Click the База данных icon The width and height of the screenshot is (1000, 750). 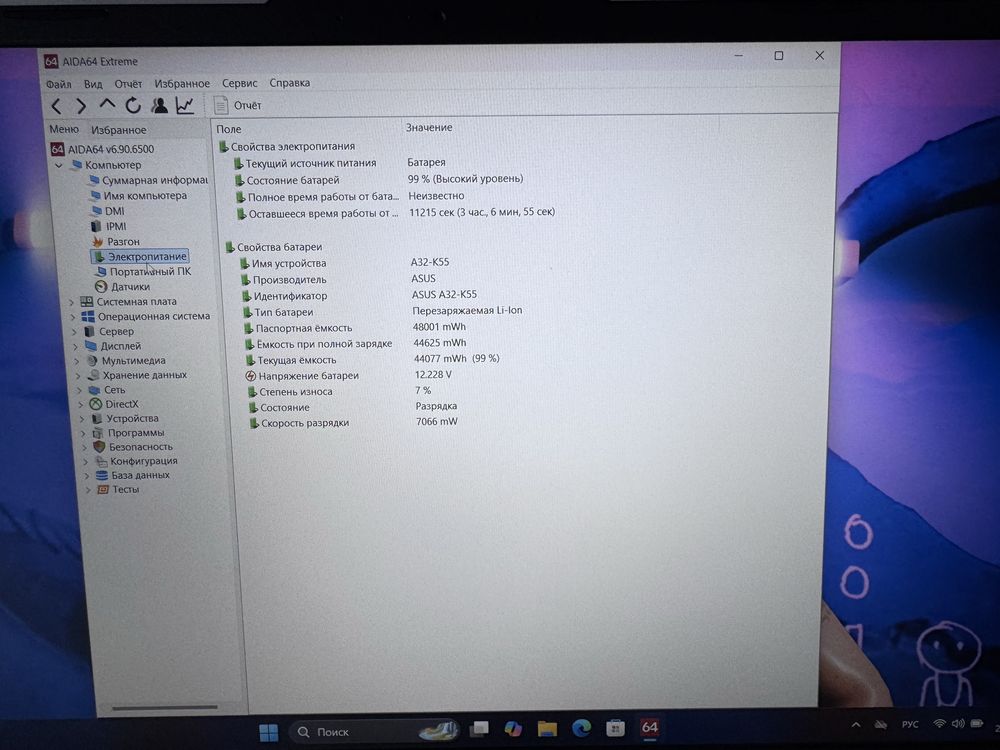click(102, 476)
